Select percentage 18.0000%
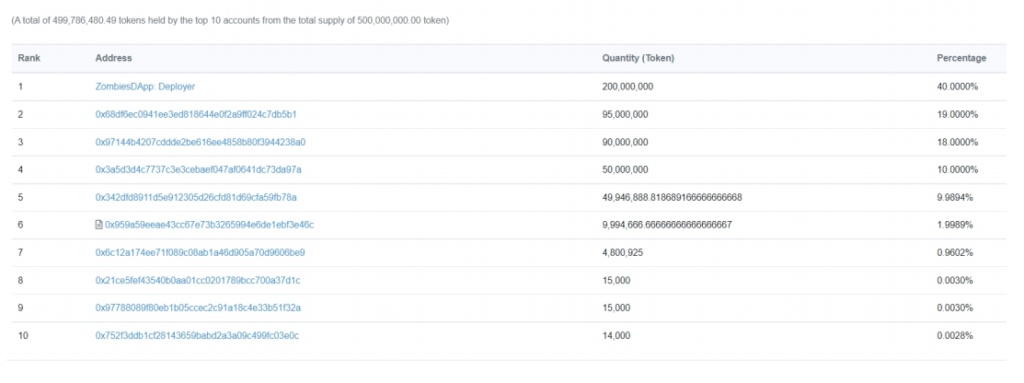 [957, 142]
